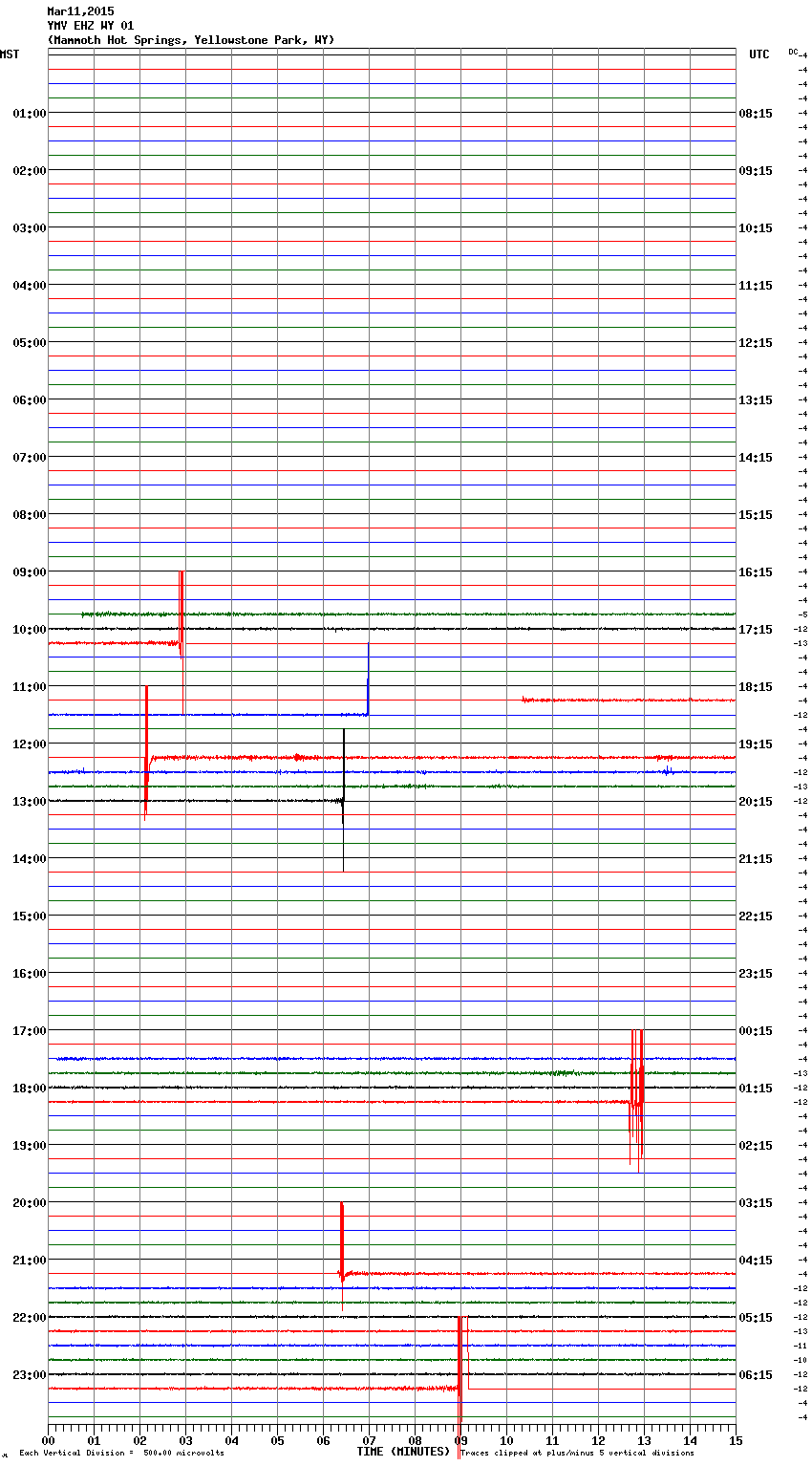Click the 08:15 UTC time label
Viewport: 812px width, 1466px height.
pyautogui.click(x=756, y=114)
